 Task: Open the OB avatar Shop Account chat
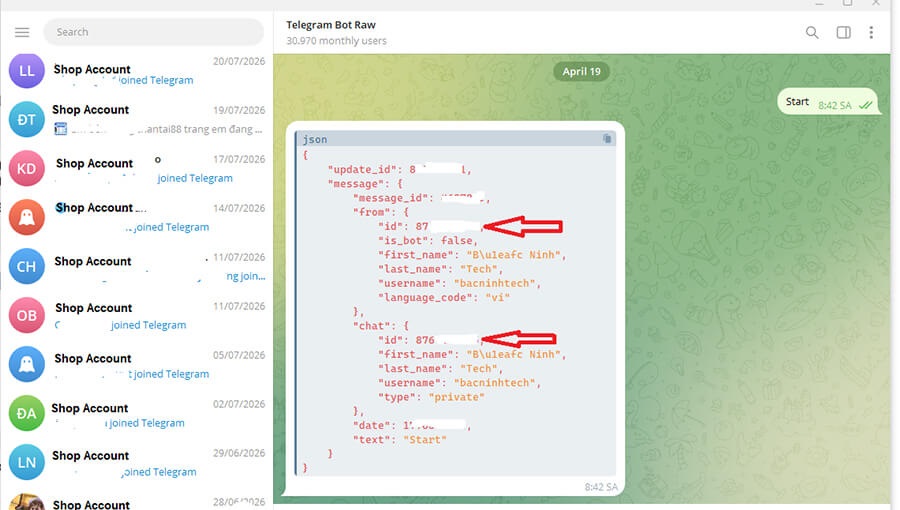point(137,316)
